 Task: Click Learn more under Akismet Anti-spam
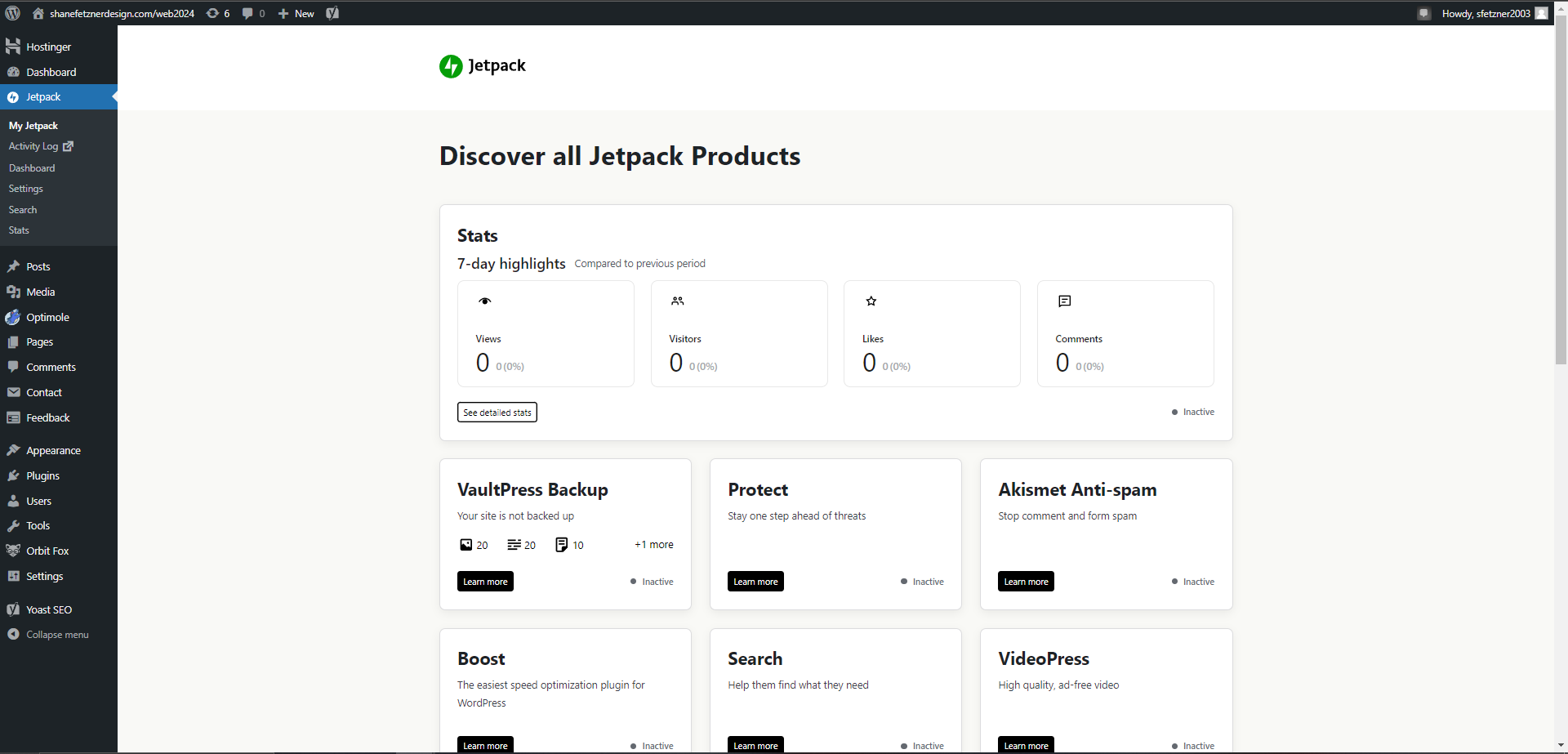pos(1026,582)
